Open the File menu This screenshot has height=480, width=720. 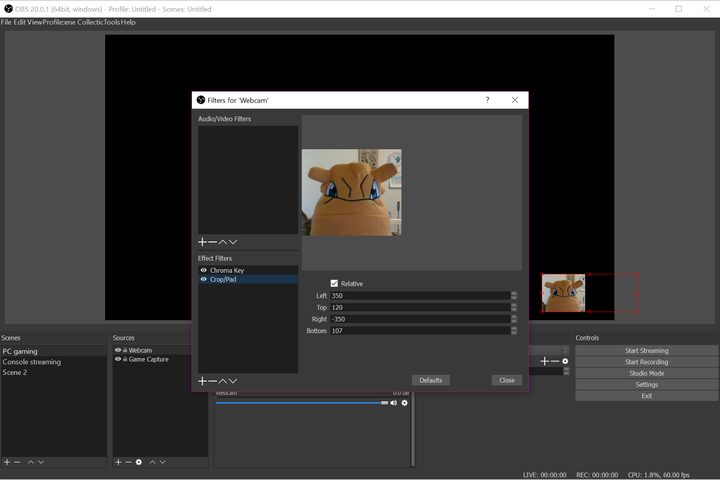click(6, 22)
